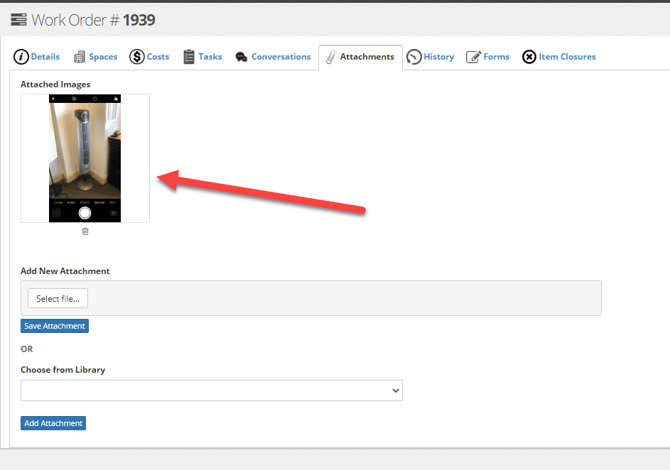Click the clock icon for History
The image size is (670, 470).
414,57
